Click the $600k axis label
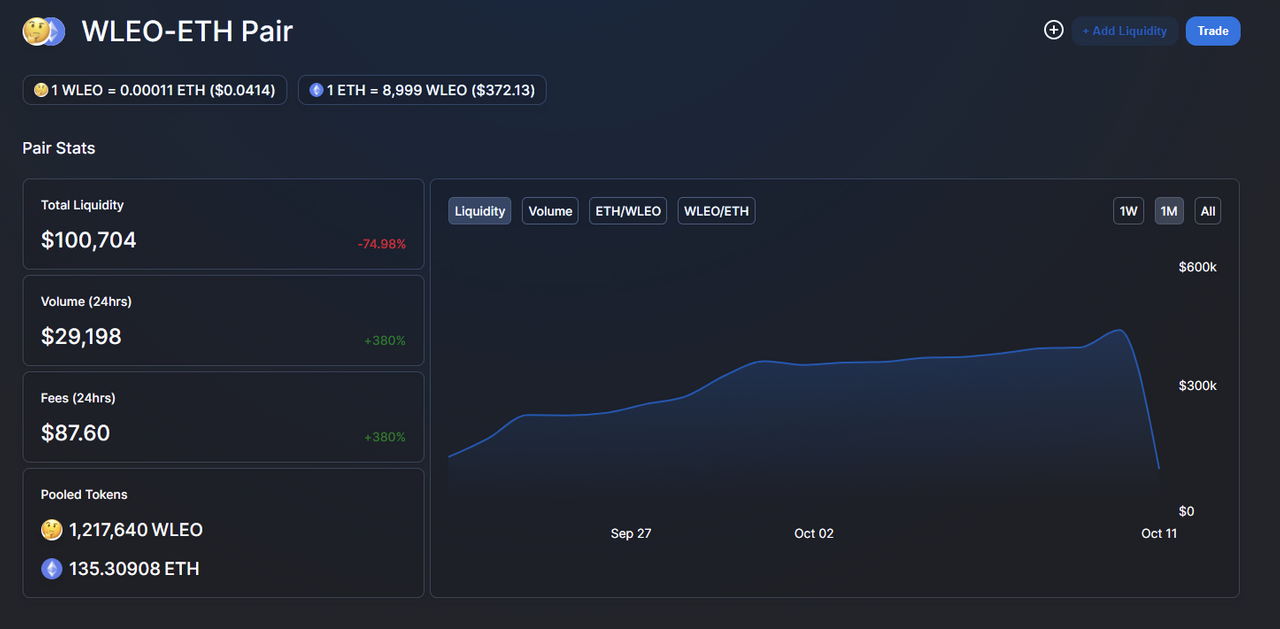This screenshot has width=1280, height=629. [1198, 267]
